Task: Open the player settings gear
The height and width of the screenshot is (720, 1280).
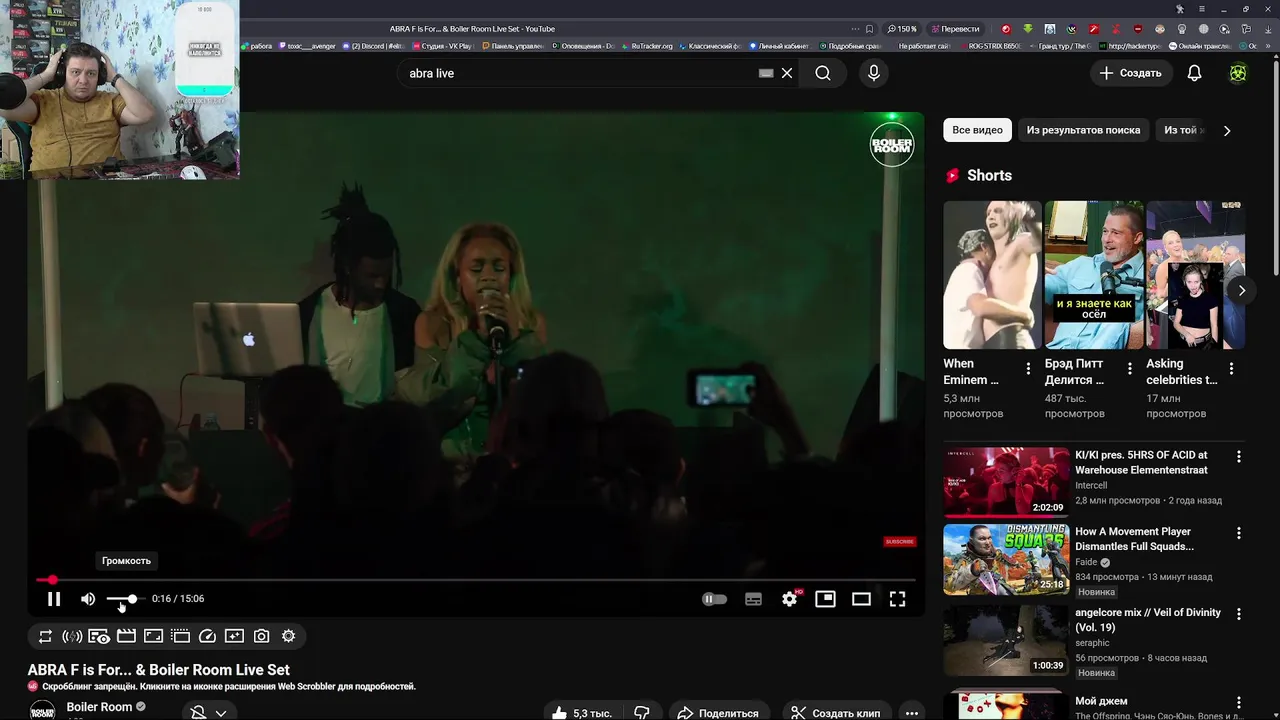Action: tap(790, 599)
